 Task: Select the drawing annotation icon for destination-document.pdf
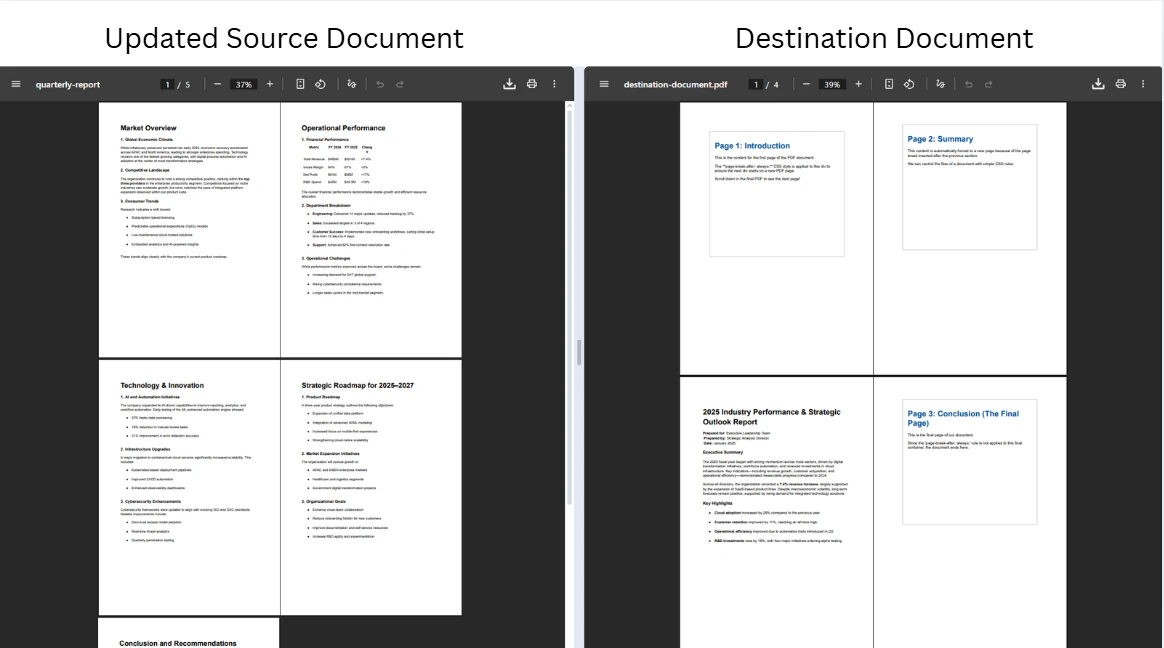[940, 84]
